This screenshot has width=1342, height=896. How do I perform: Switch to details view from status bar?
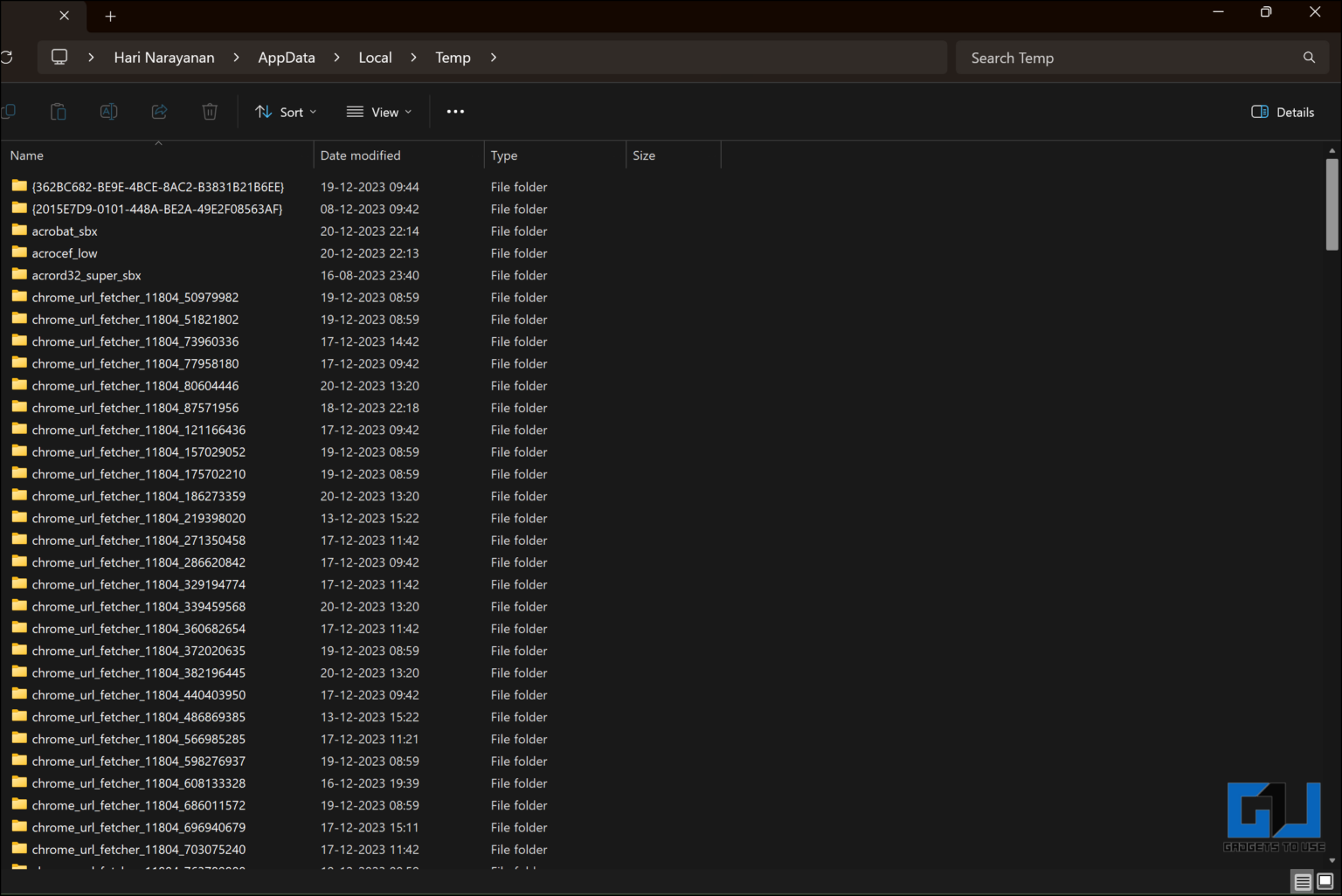[x=1302, y=881]
